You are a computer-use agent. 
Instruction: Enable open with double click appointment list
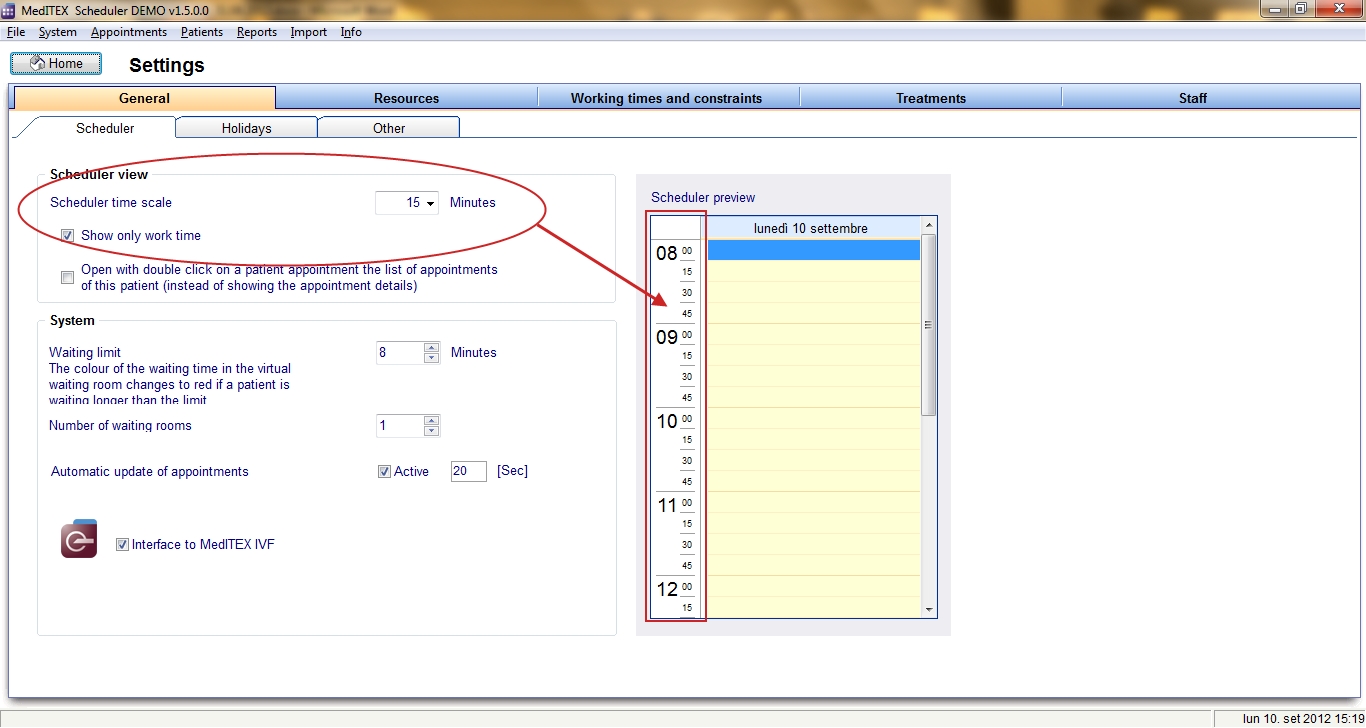point(68,278)
